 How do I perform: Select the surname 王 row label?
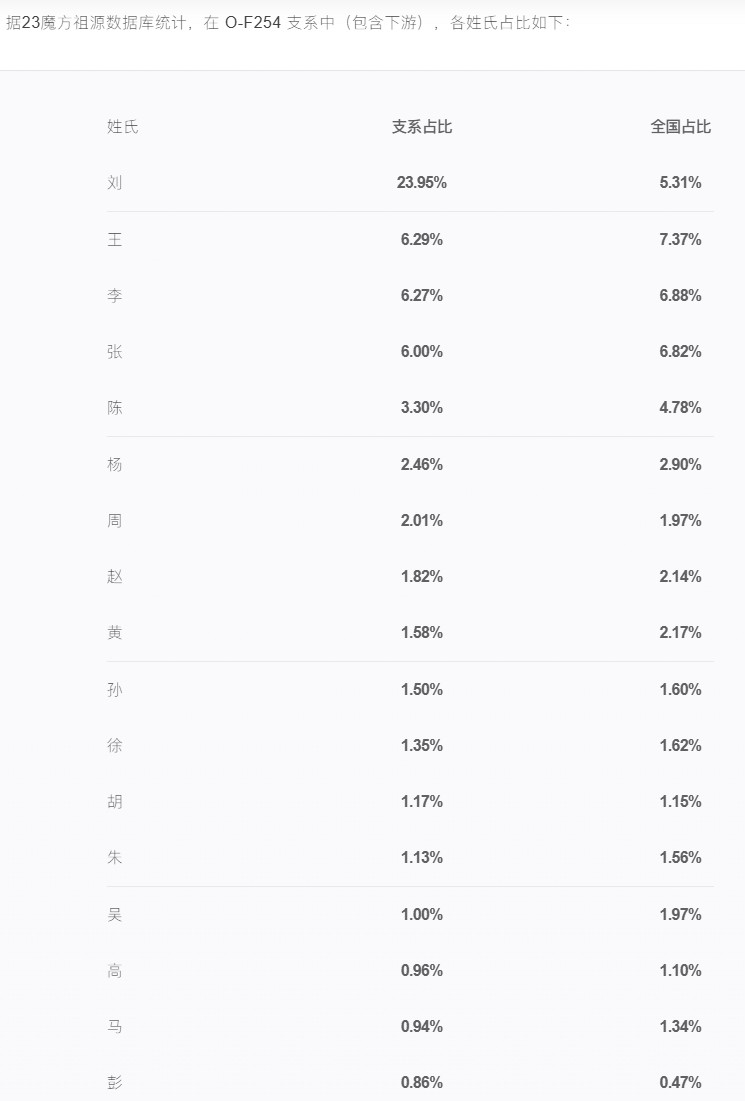pyautogui.click(x=114, y=239)
